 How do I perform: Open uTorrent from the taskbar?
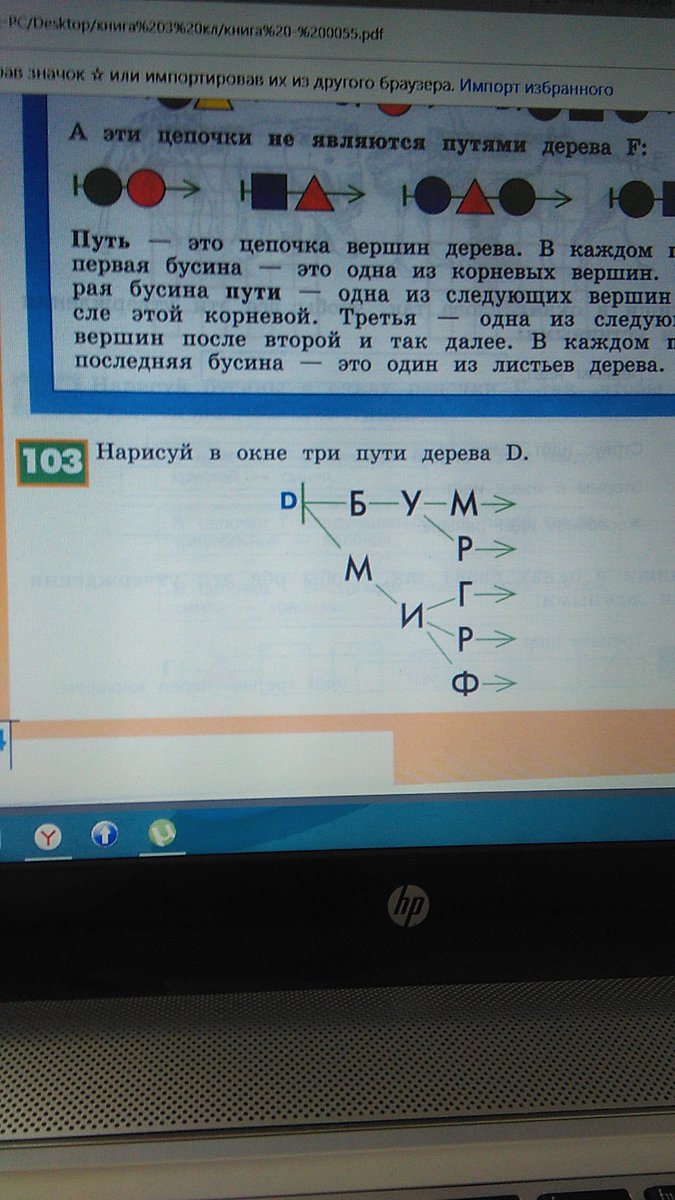click(x=162, y=831)
